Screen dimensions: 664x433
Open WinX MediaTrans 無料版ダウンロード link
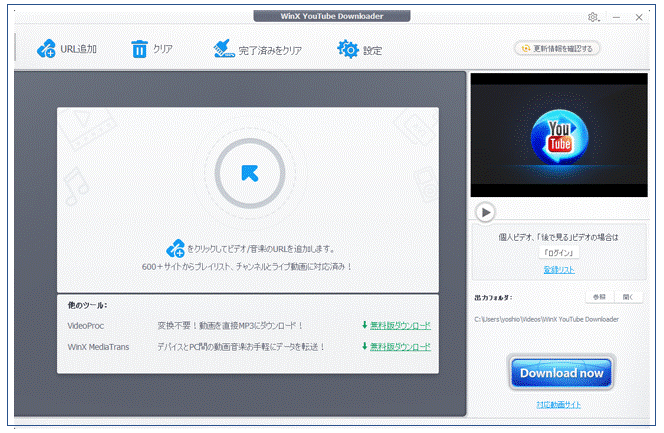[x=400, y=346]
